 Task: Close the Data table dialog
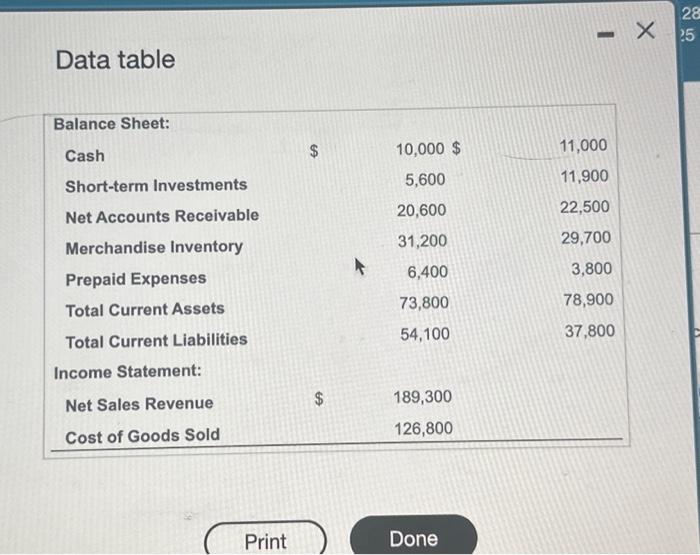pyautogui.click(x=645, y=30)
